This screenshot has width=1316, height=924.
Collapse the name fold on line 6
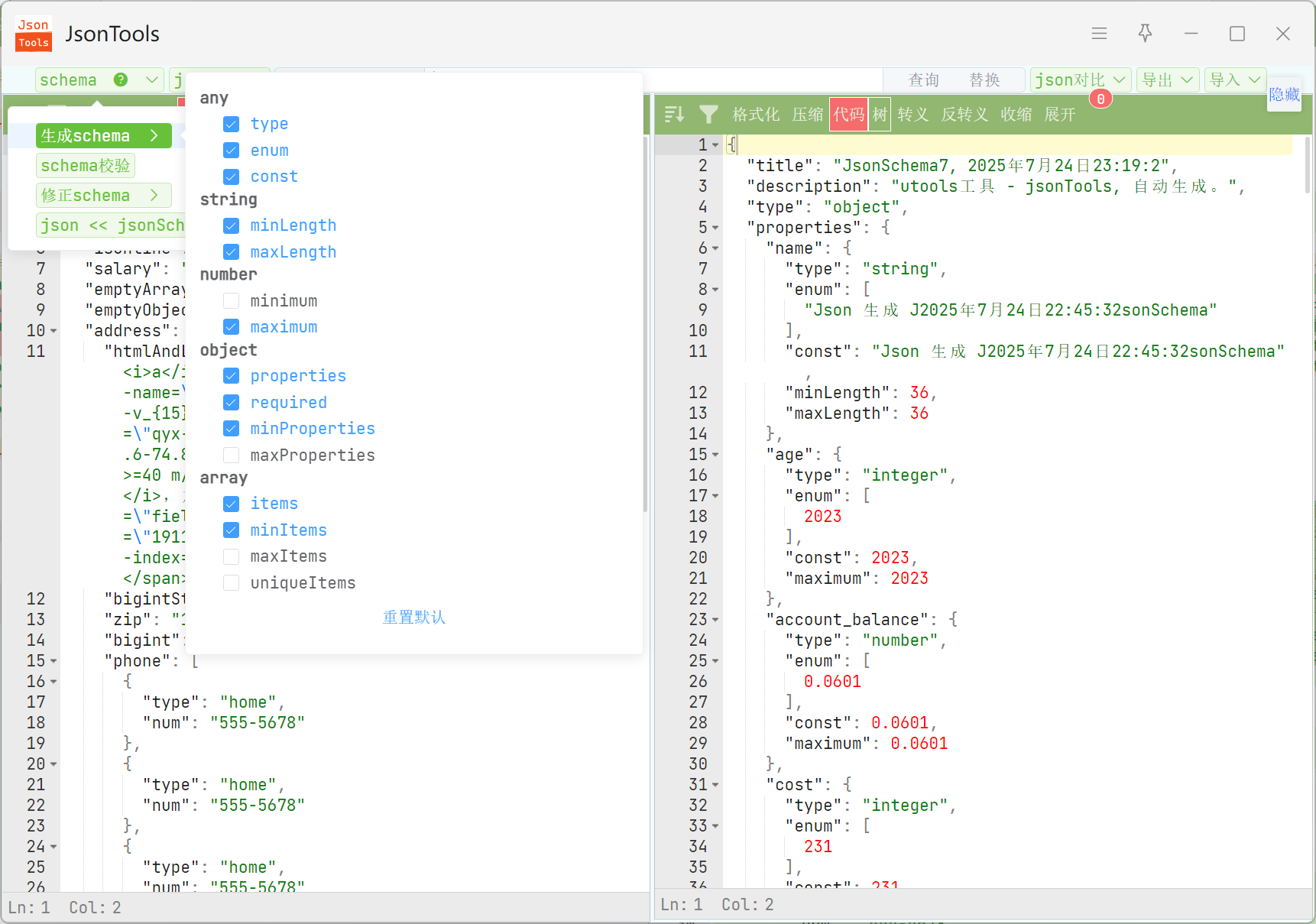pyautogui.click(x=715, y=248)
